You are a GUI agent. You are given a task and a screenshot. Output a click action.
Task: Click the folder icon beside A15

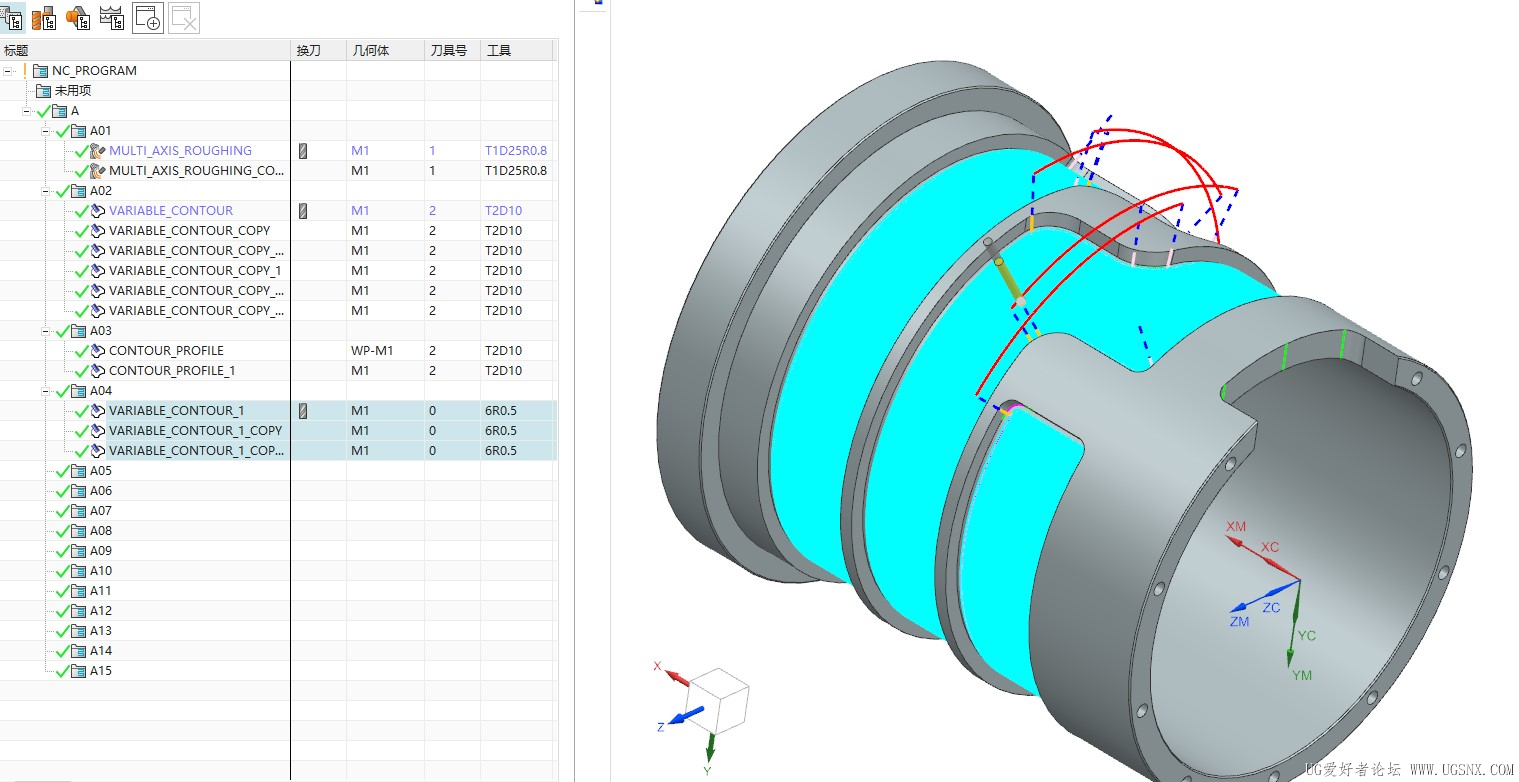(x=79, y=671)
